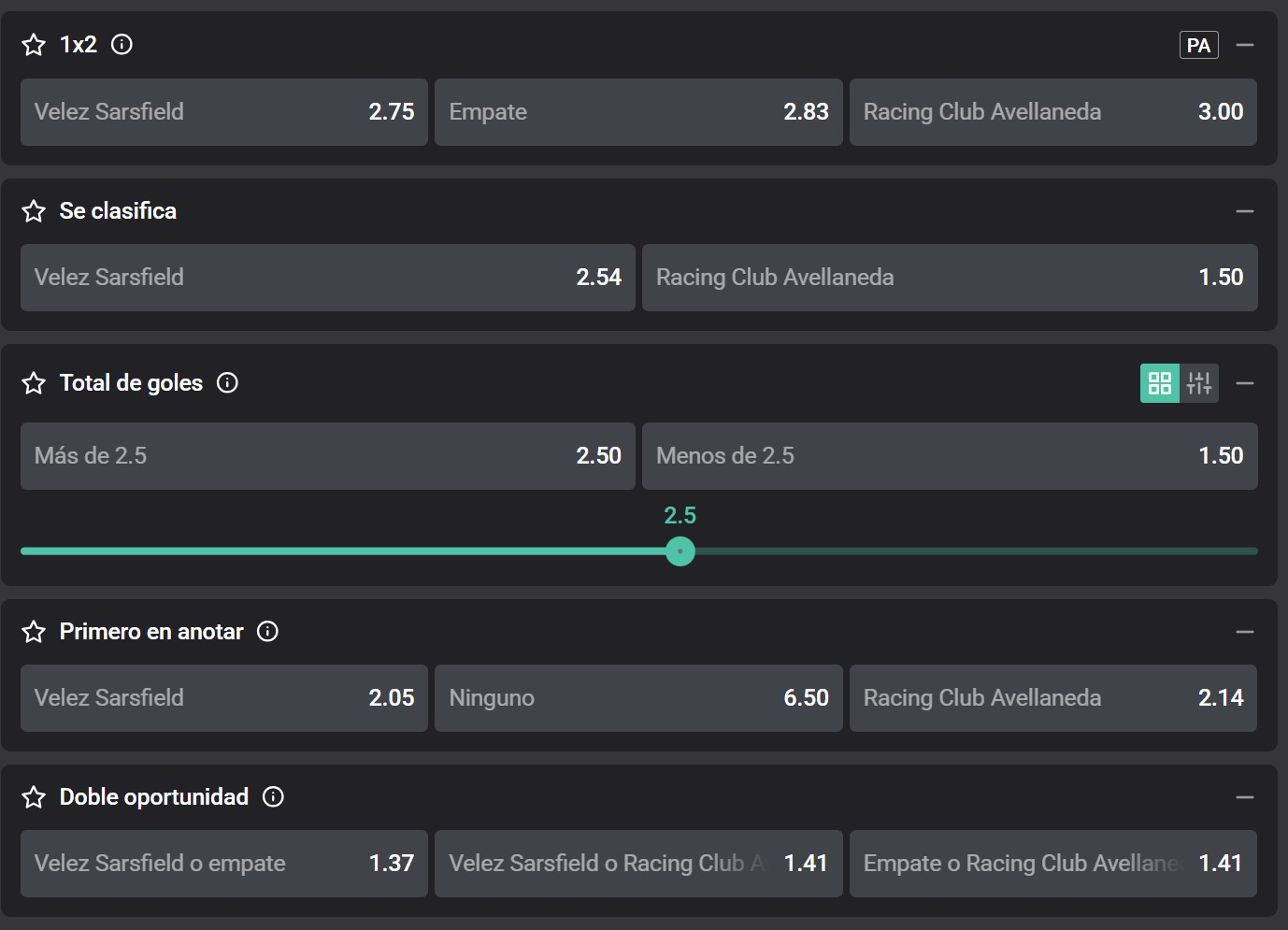Screen dimensions: 1288x930
Task: Favorite the 1x2 market star icon
Action: 34,45
